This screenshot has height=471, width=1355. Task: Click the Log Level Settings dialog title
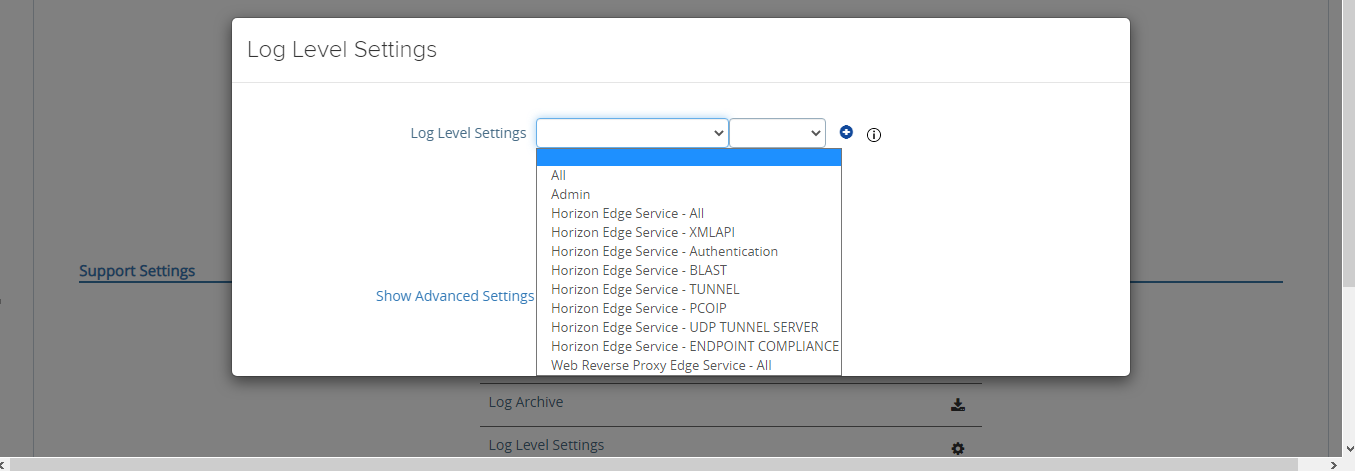[x=342, y=49]
